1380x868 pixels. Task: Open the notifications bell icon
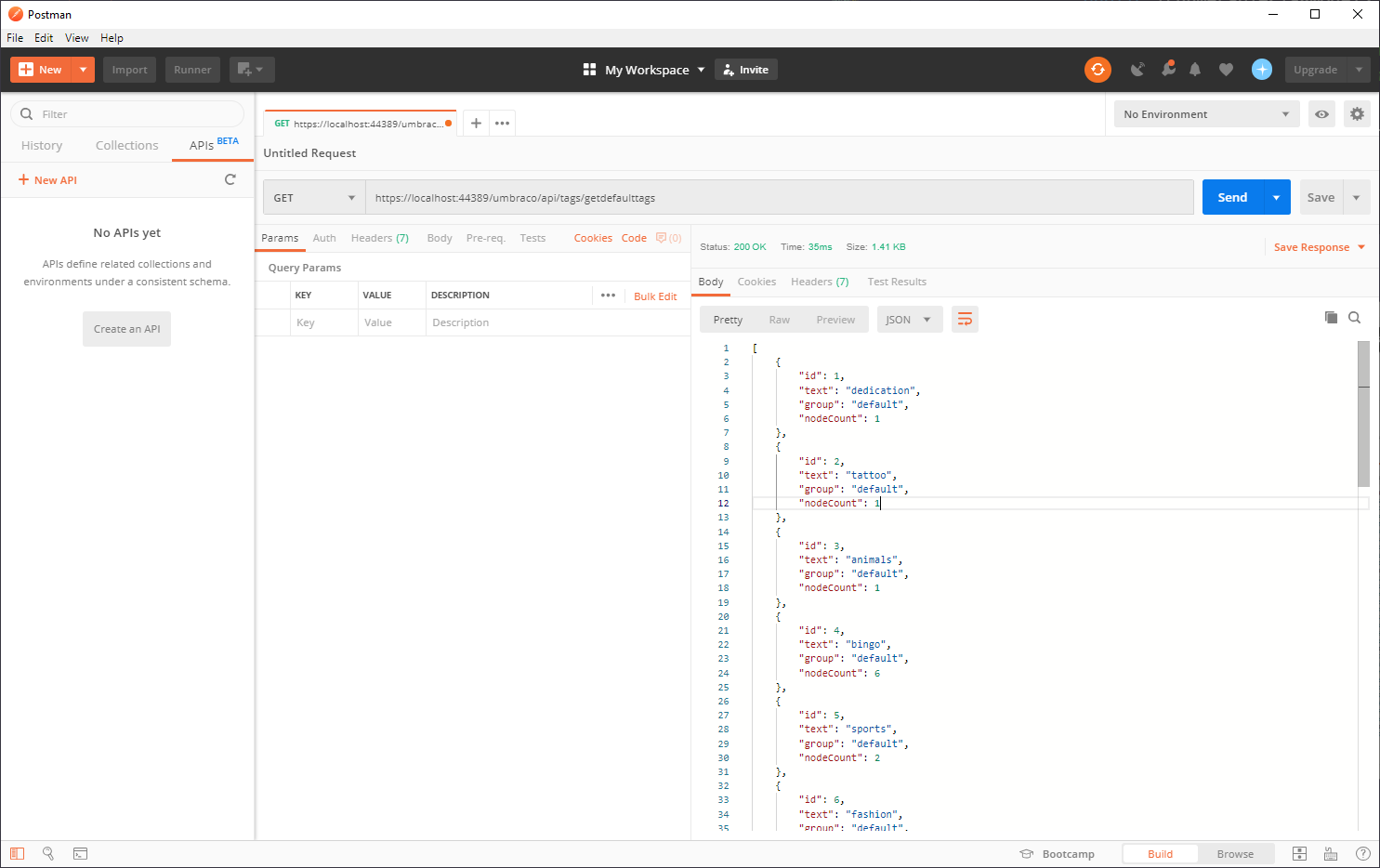pos(1195,70)
